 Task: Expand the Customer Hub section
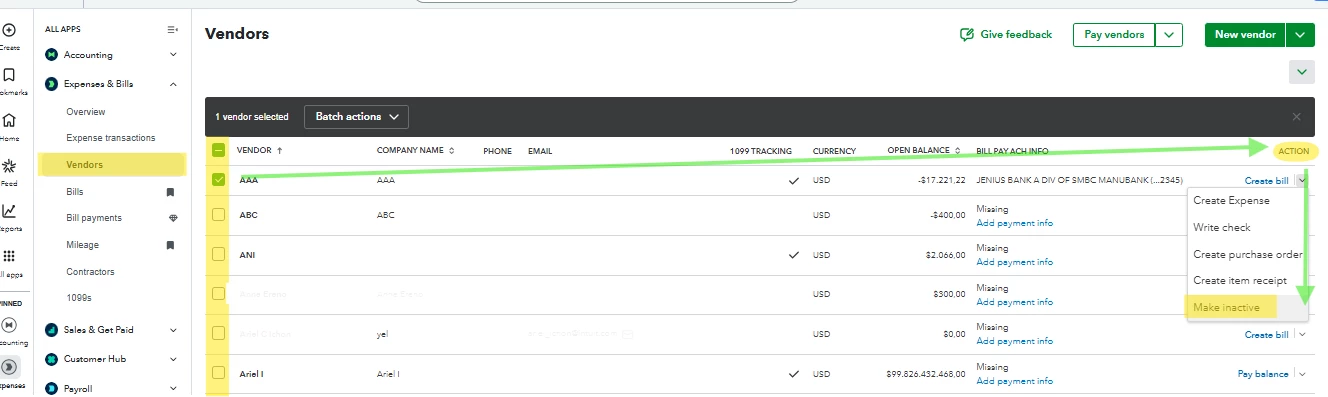point(173,359)
